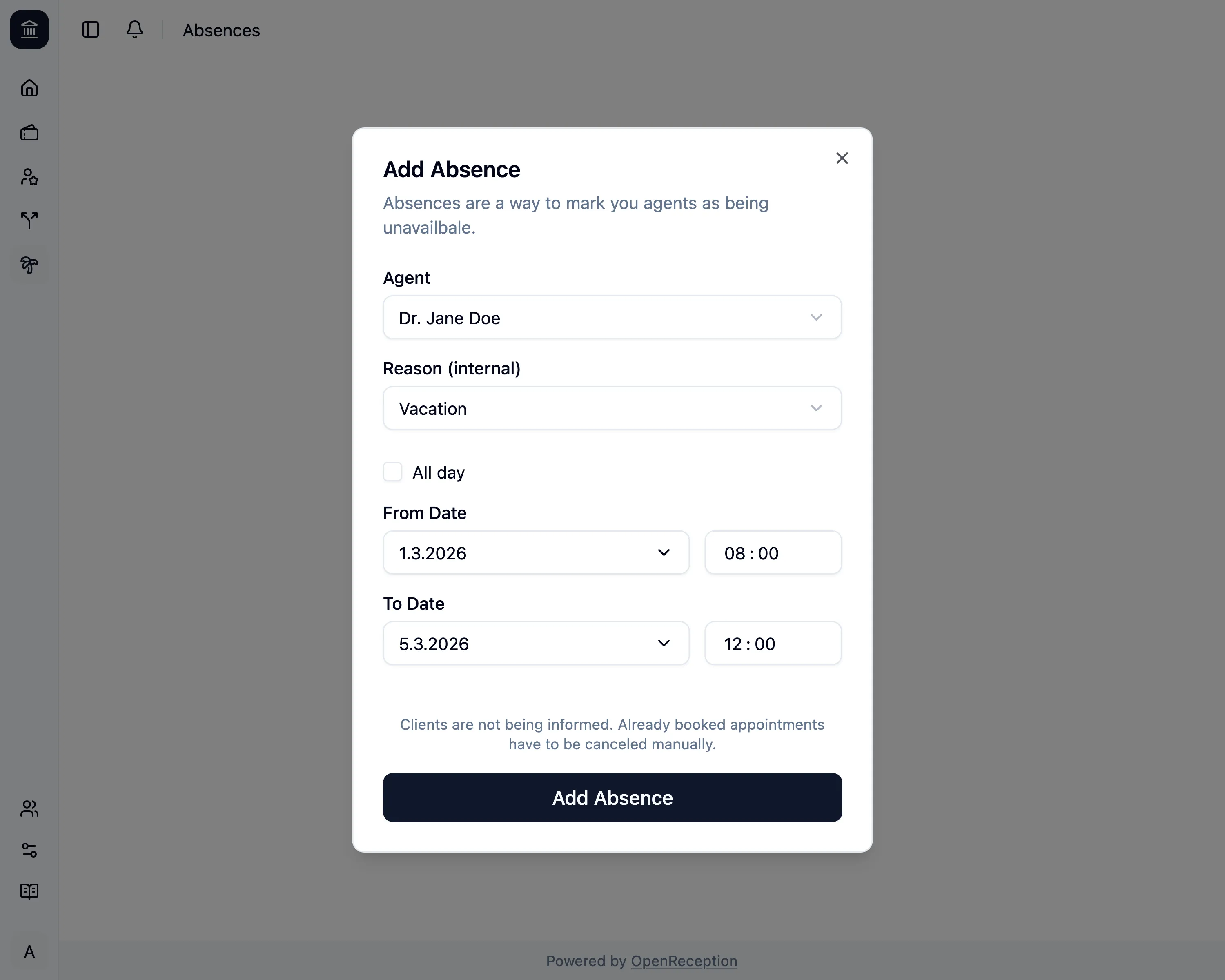Open the To Date picker showing 5.3.2026
This screenshot has height=980, width=1225.
click(536, 643)
